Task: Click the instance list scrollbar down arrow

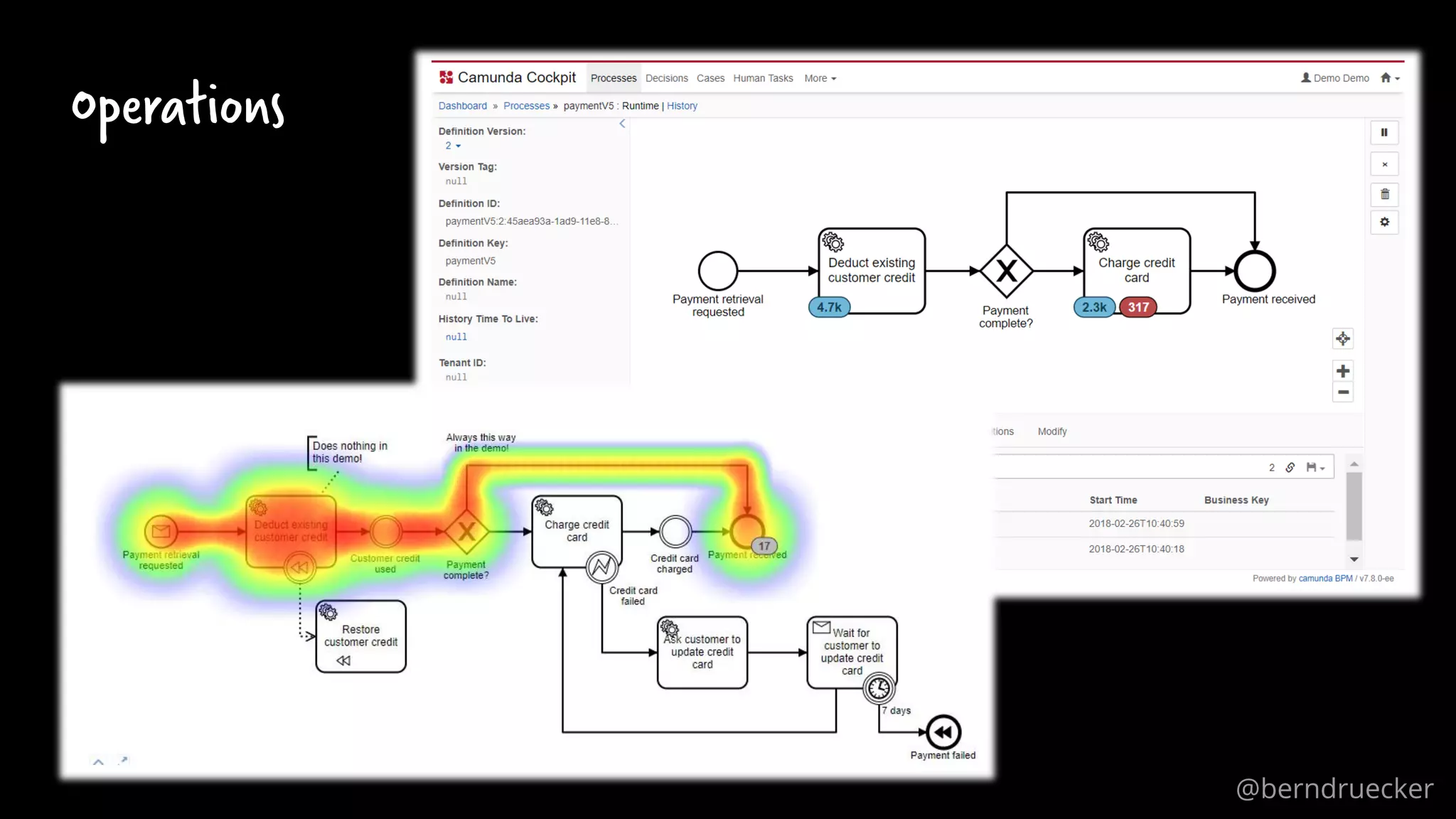Action: click(x=1354, y=560)
